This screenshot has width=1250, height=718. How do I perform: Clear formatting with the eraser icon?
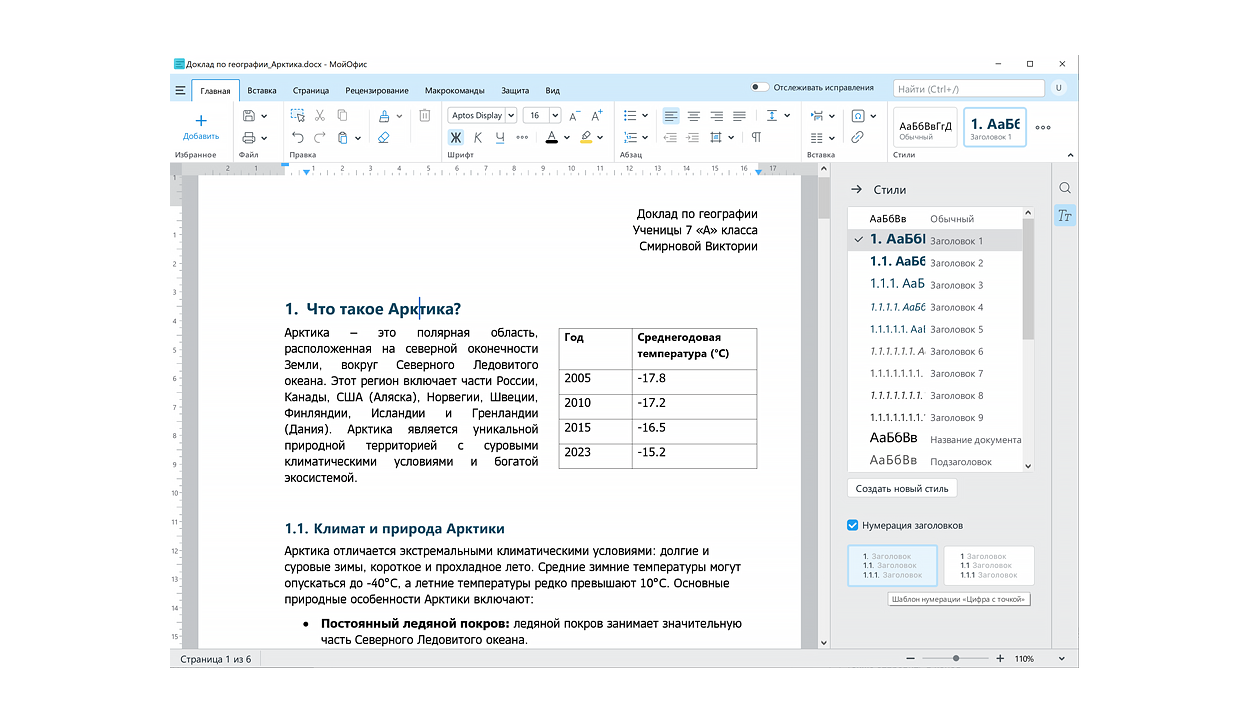[384, 137]
